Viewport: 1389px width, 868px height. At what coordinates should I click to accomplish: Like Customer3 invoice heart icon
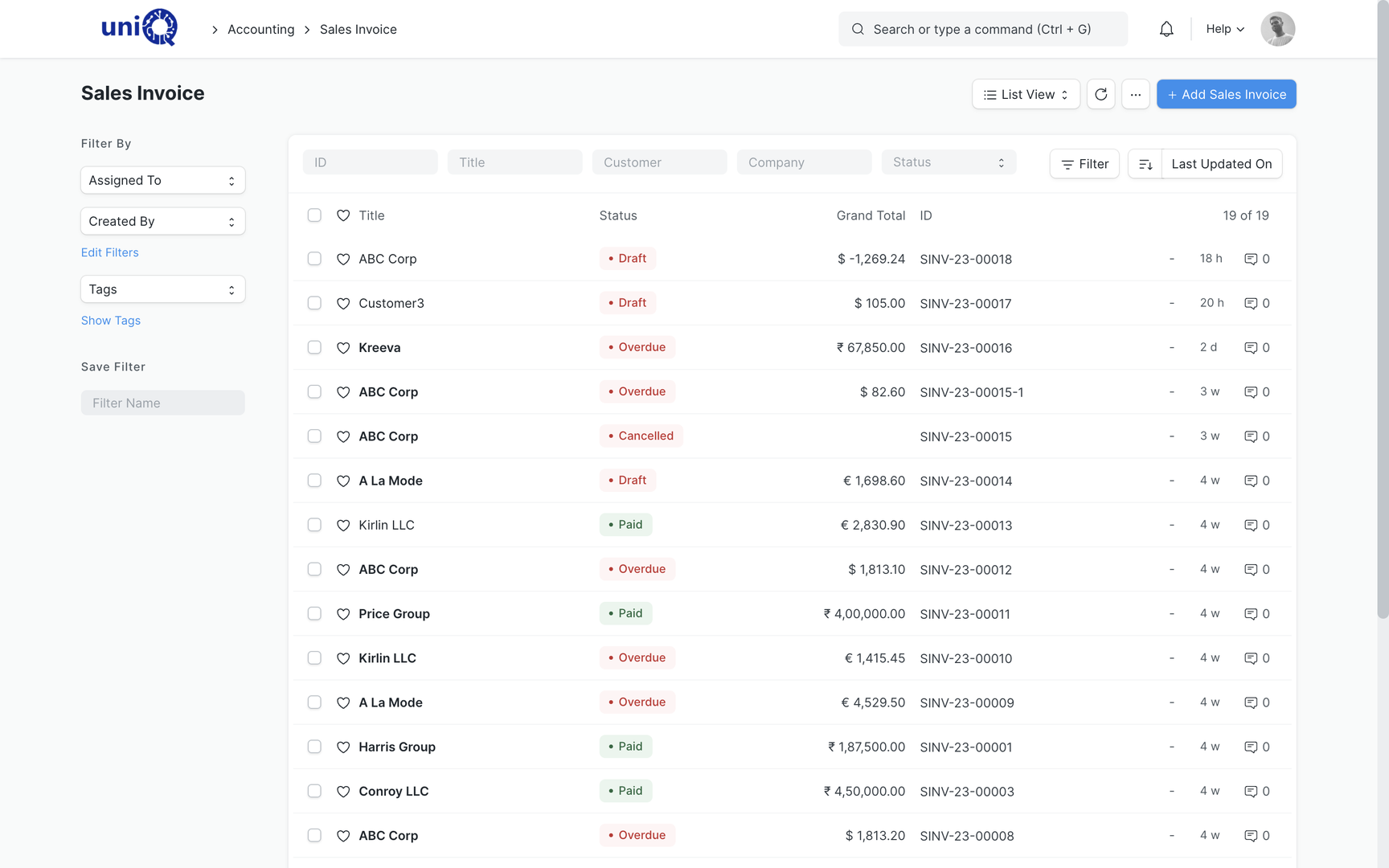coord(343,303)
